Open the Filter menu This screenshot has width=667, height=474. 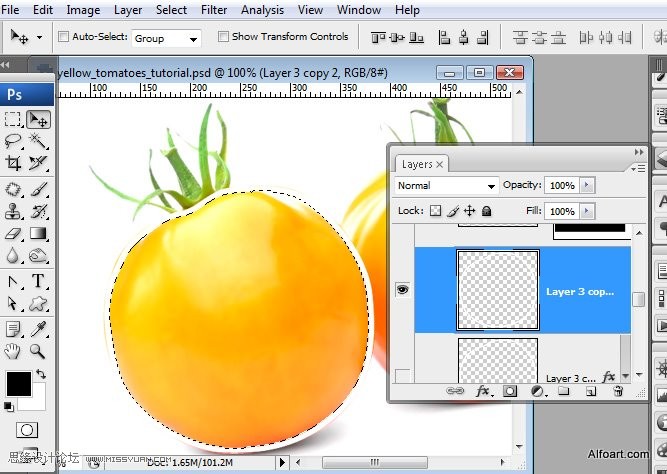[214, 10]
